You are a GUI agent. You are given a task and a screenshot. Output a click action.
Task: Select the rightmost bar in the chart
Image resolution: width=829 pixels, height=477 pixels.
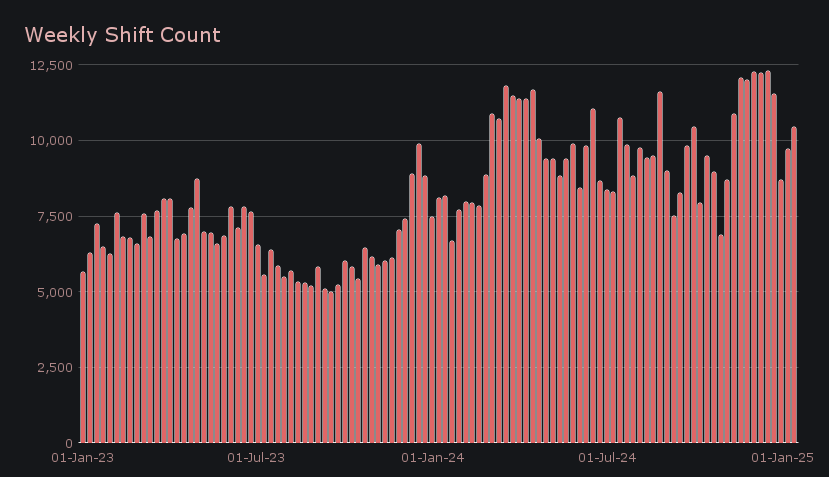click(794, 285)
